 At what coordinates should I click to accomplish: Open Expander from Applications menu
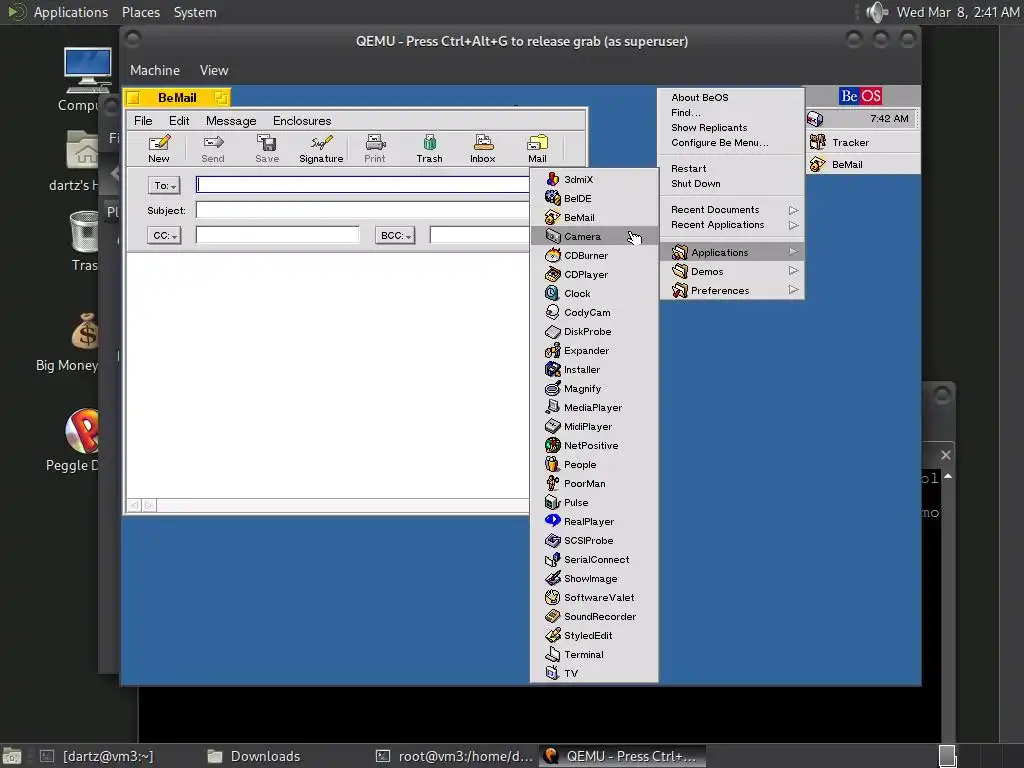pyautogui.click(x=594, y=350)
